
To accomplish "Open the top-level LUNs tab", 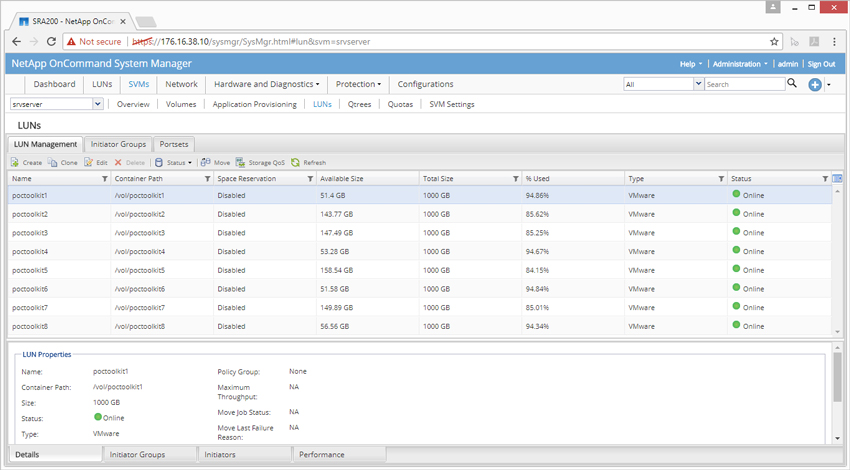I will click(x=102, y=84).
